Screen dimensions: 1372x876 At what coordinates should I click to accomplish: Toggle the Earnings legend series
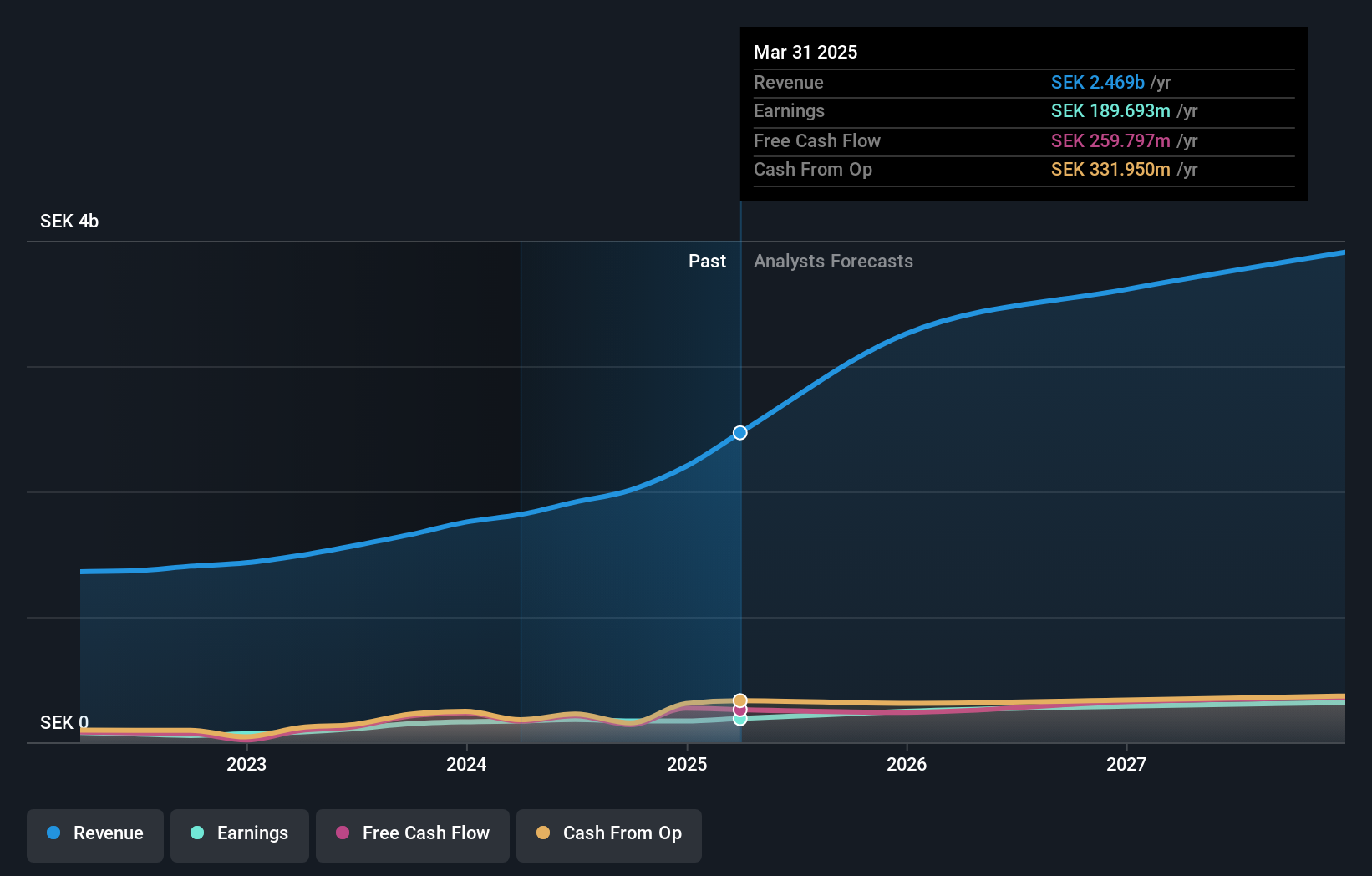click(240, 835)
